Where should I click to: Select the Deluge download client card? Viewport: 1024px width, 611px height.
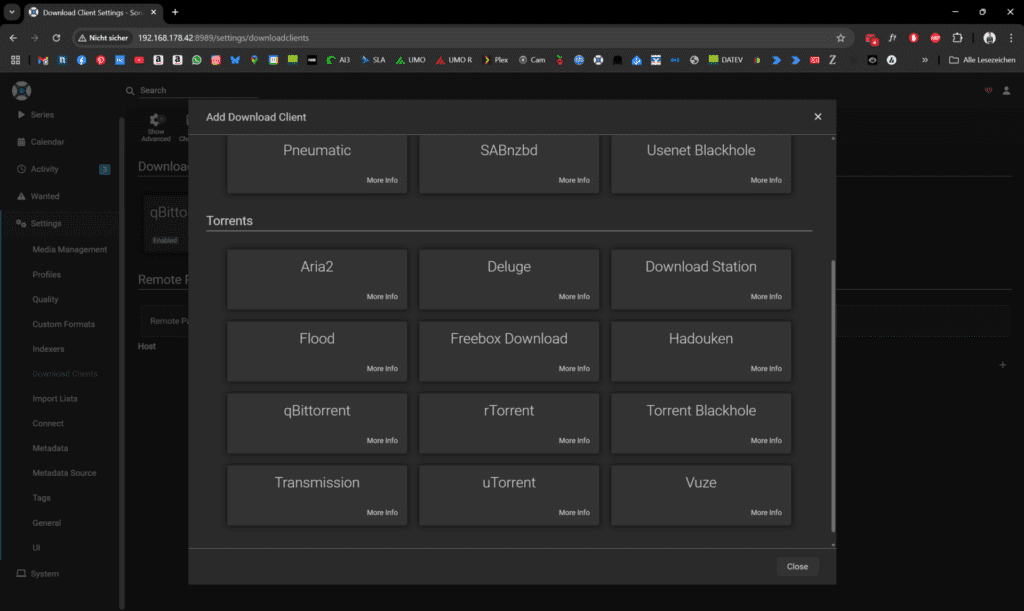click(509, 279)
